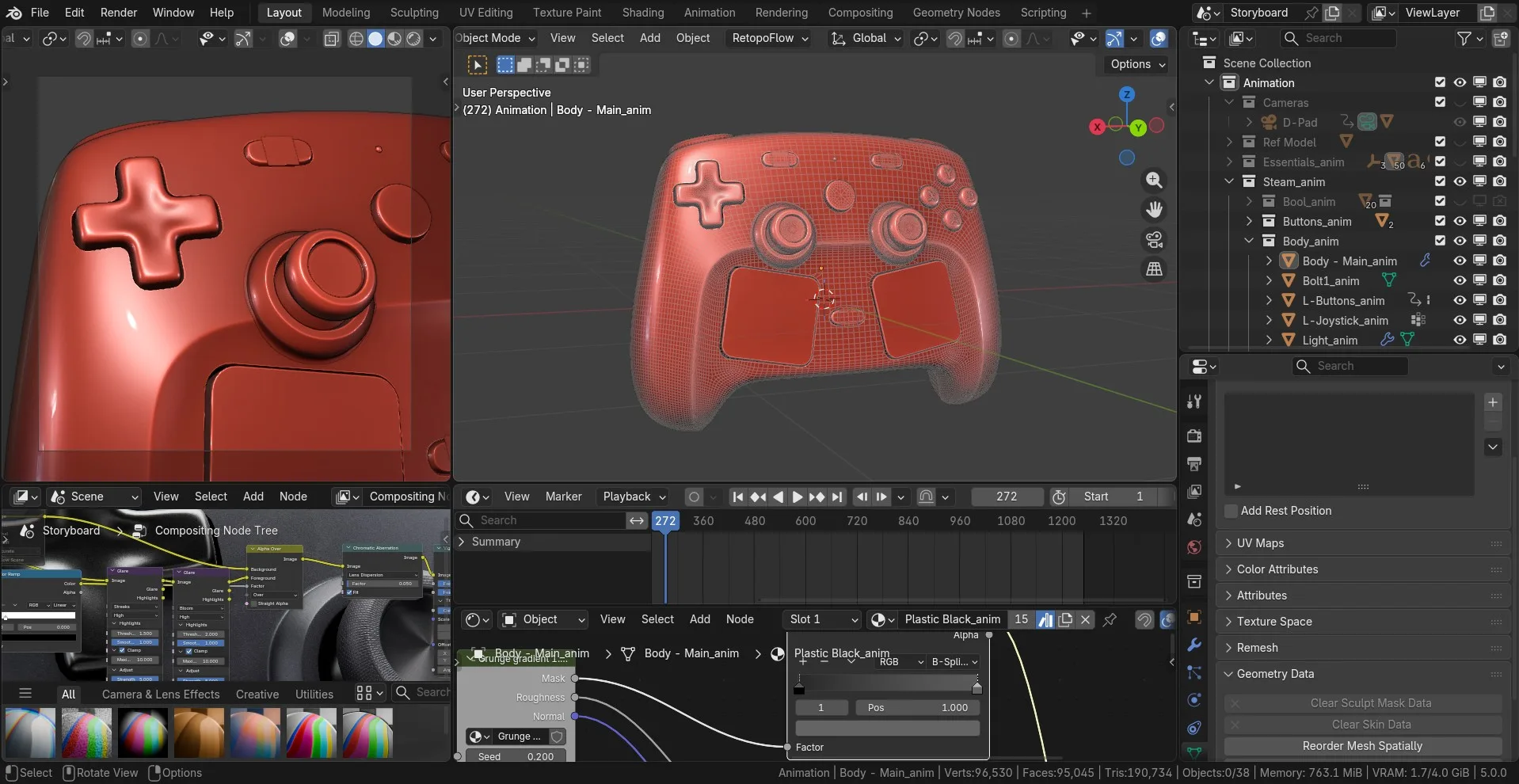The height and width of the screenshot is (784, 1519).
Task: Collapse the Geometry Data panel
Action: [x=1363, y=674]
